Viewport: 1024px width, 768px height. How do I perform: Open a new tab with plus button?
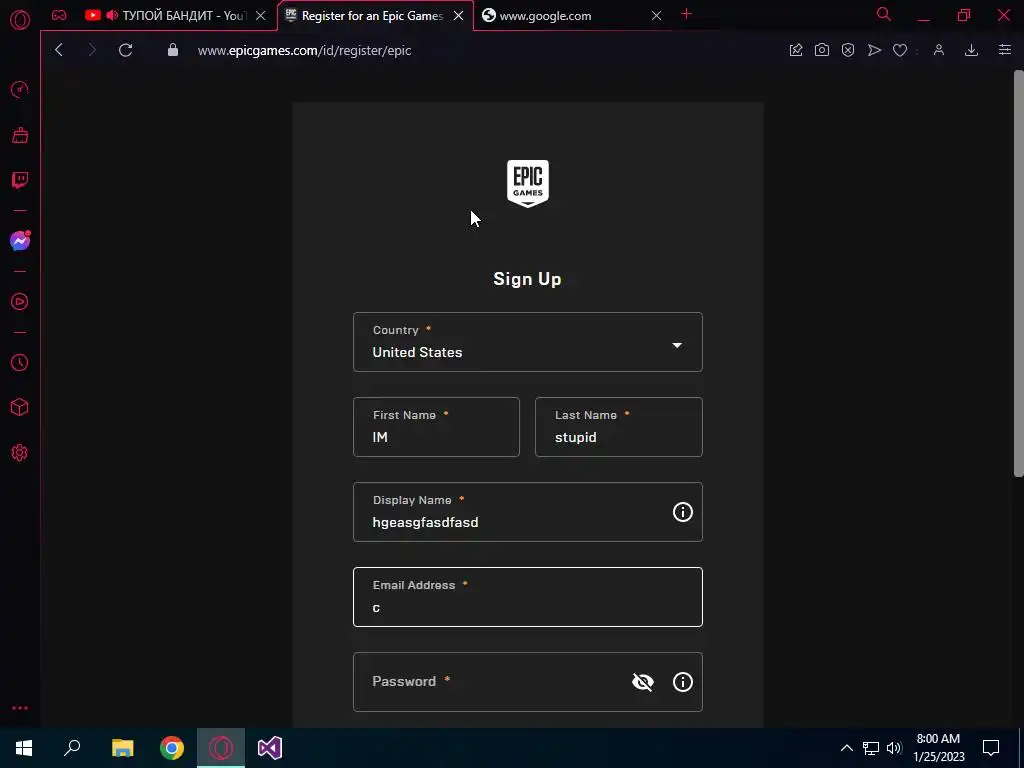686,14
